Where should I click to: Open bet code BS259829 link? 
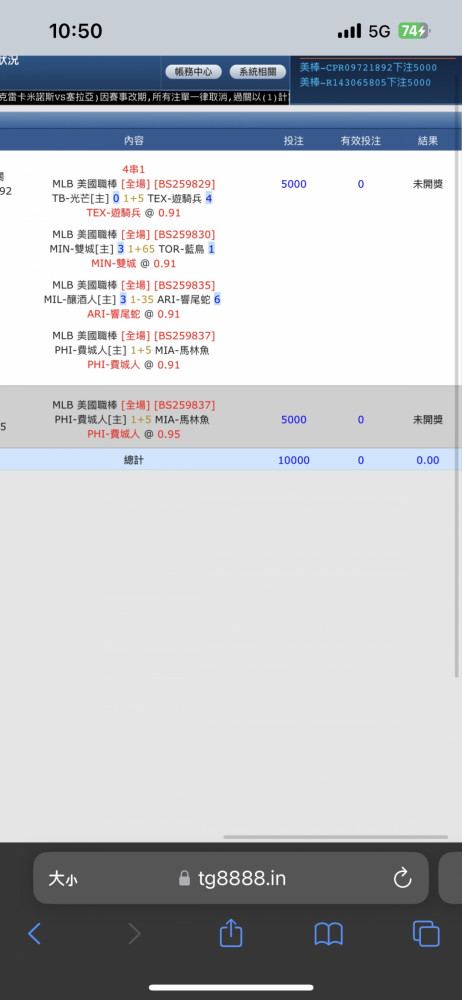click(184, 184)
